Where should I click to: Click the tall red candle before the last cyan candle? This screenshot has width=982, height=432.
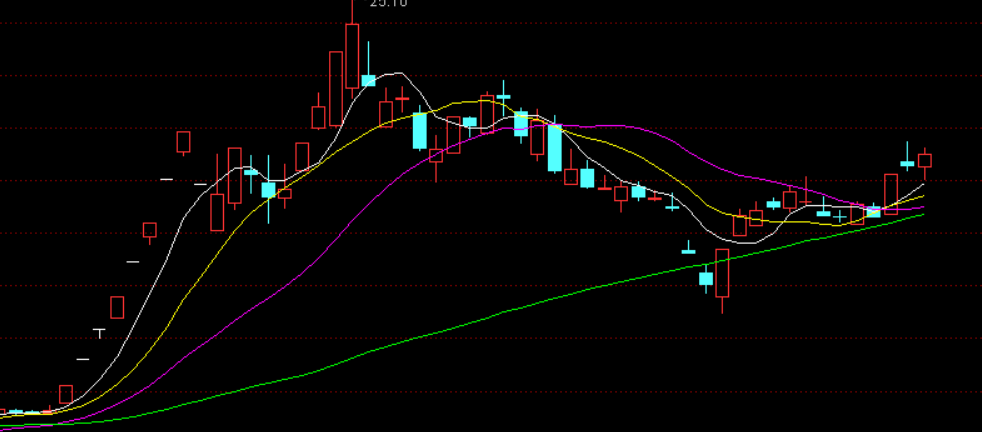point(891,193)
